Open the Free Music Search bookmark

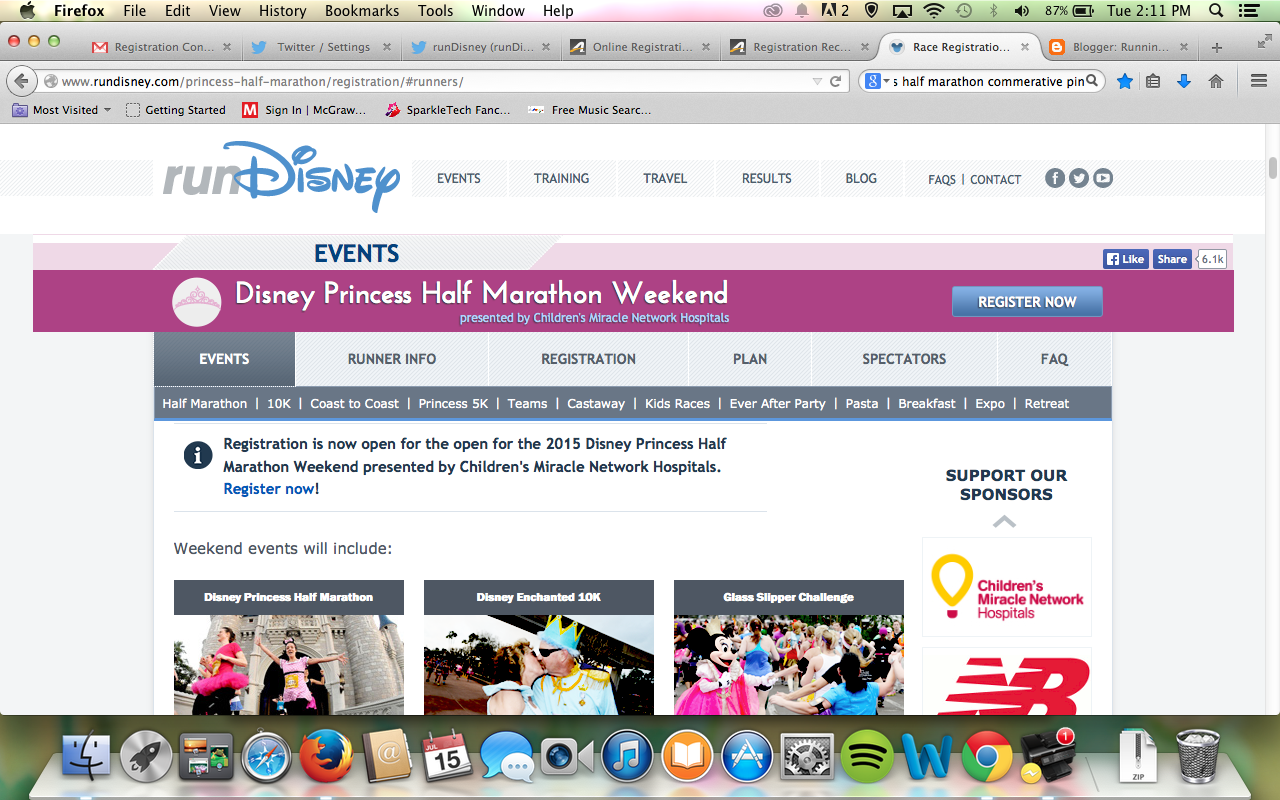[590, 110]
